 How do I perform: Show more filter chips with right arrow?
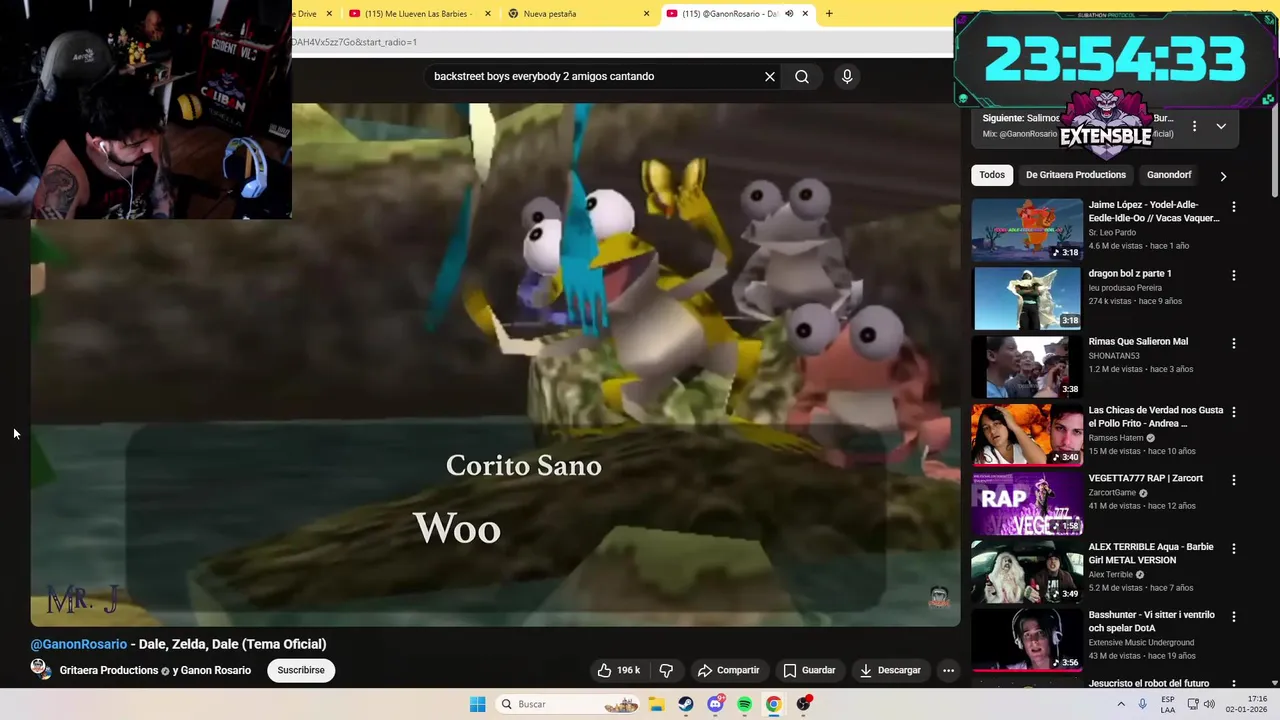tap(1223, 176)
